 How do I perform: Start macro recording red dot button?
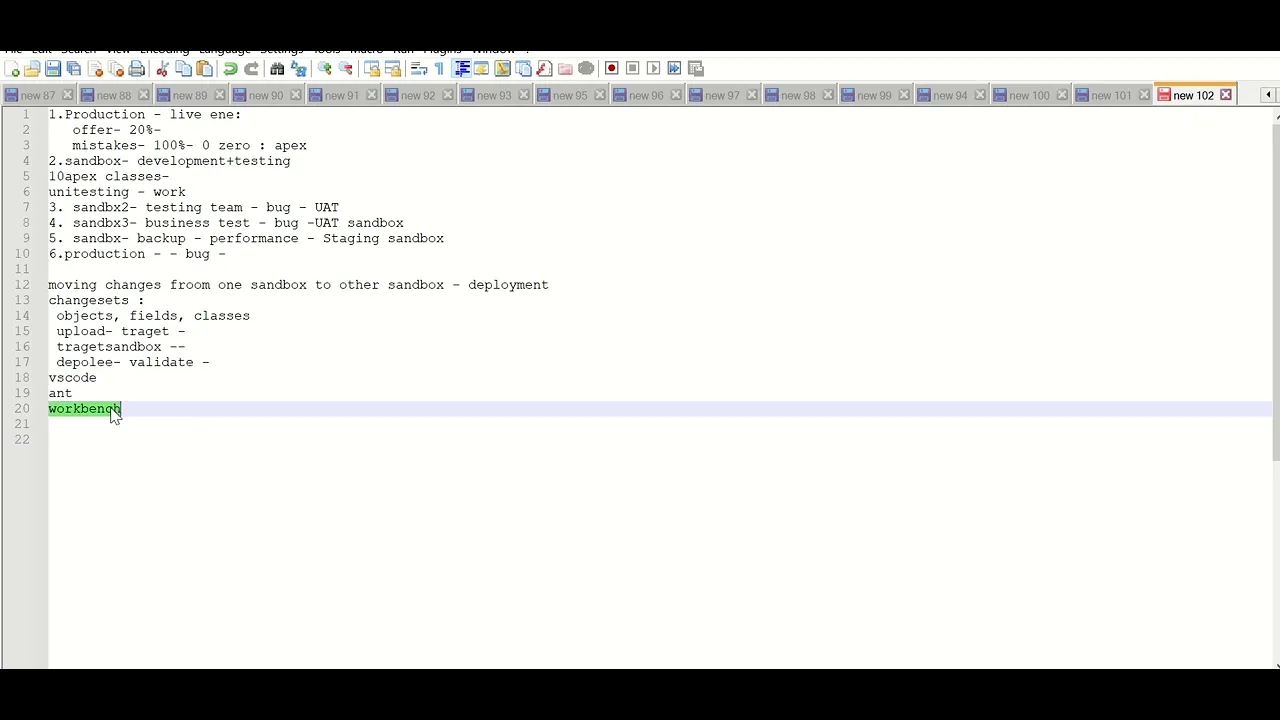click(x=612, y=68)
